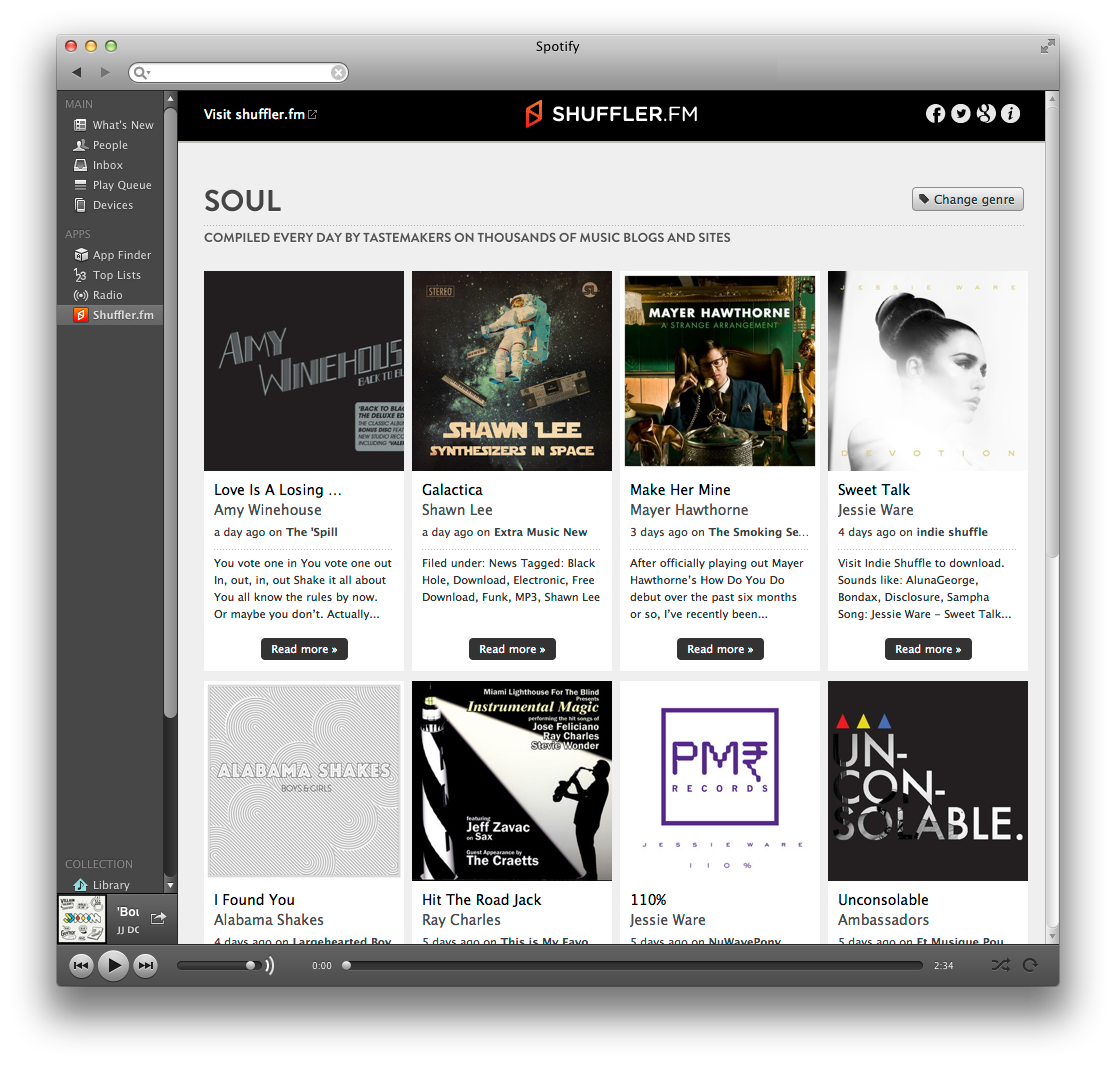Screen dimensions: 1116x1065
Task: Click the Shuffler.fm logo in header
Action: [x=611, y=114]
